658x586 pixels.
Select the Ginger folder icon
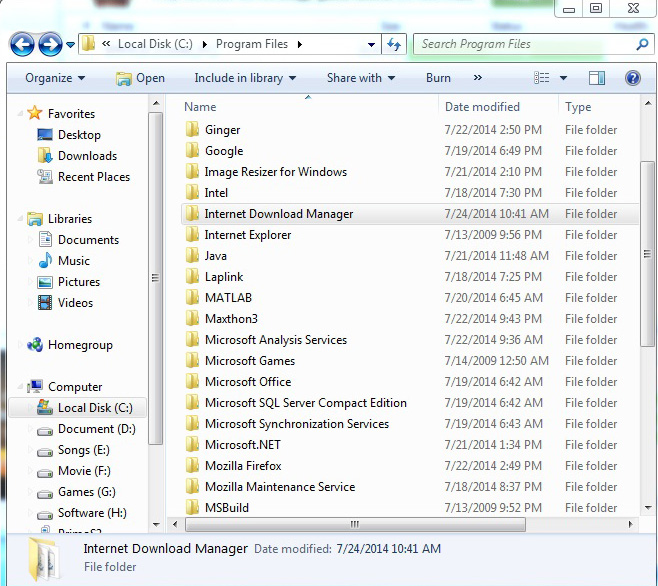[x=192, y=129]
